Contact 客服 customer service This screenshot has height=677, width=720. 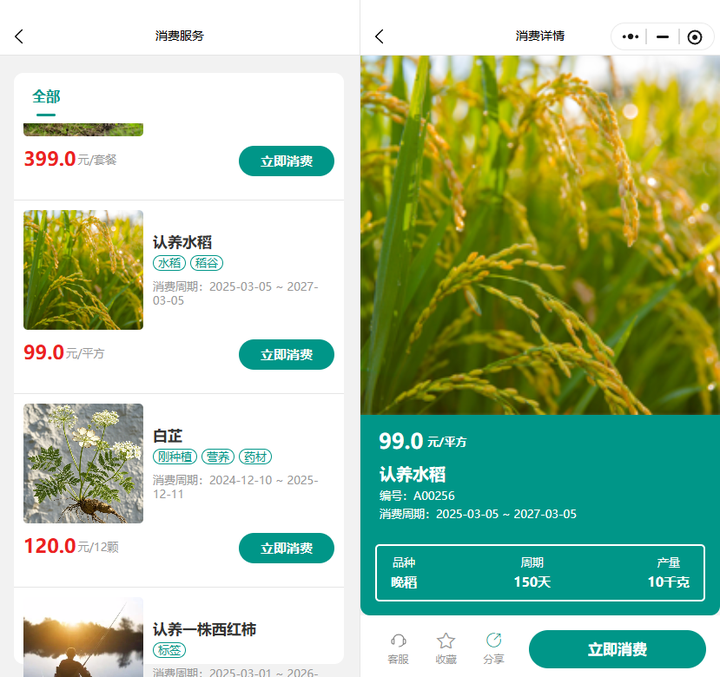coord(398,647)
